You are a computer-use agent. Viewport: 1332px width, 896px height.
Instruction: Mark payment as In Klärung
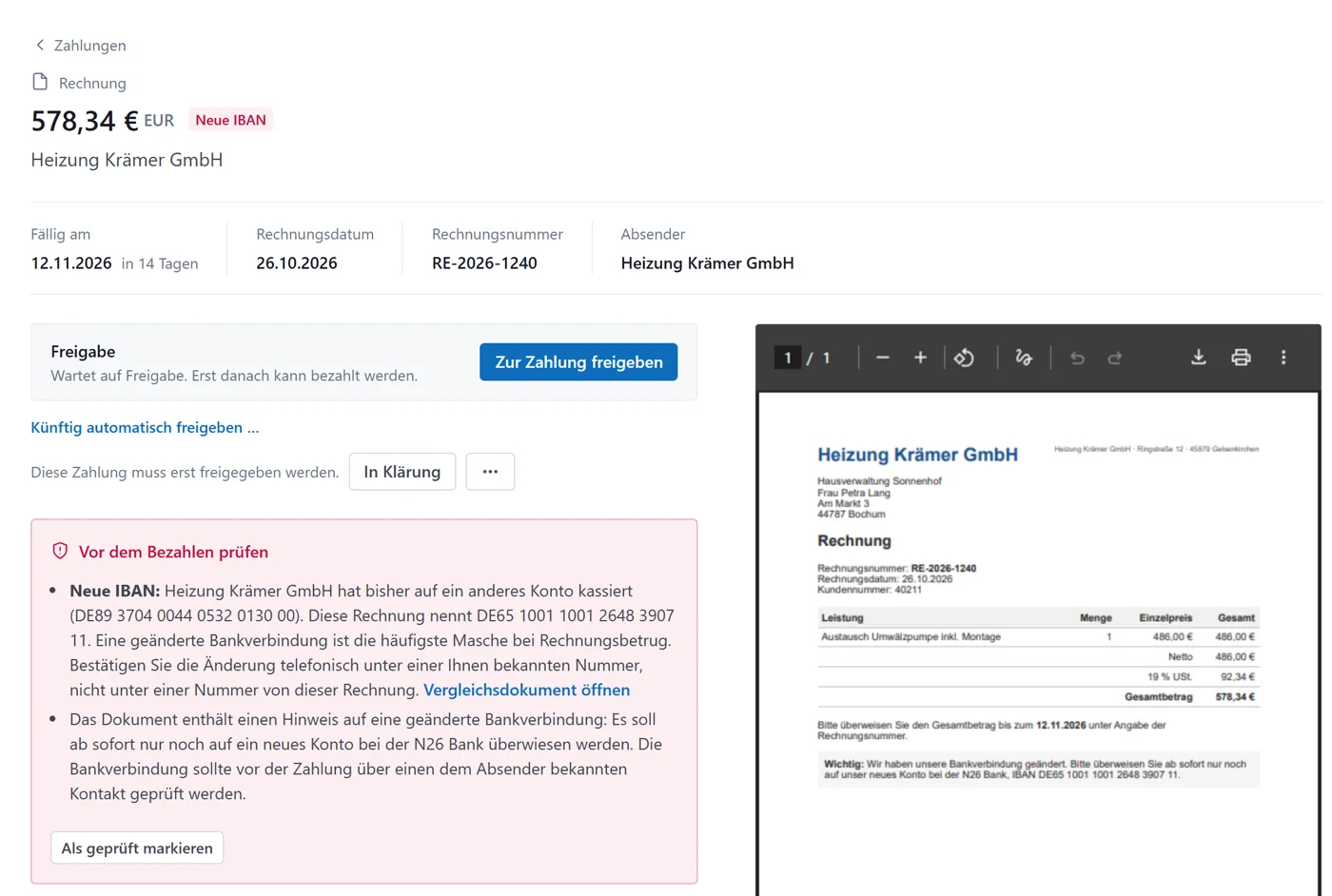click(402, 472)
